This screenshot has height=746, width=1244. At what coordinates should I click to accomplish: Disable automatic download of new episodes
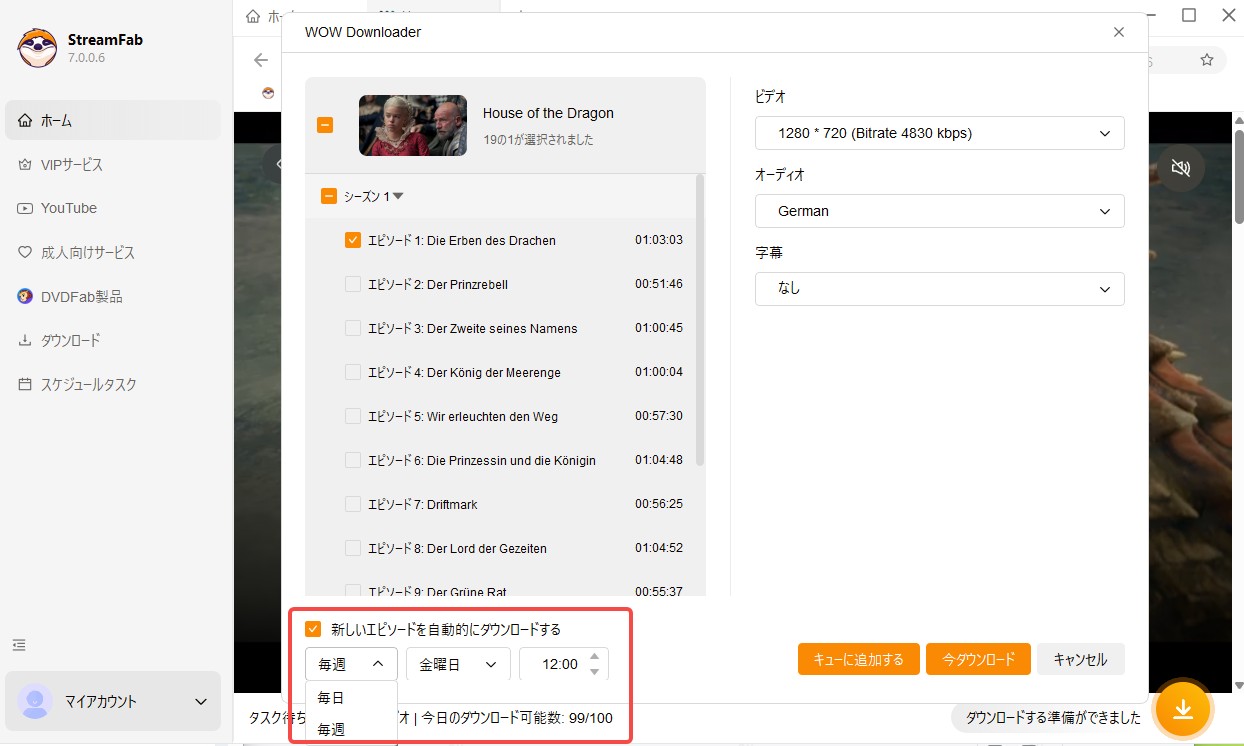coord(311,628)
